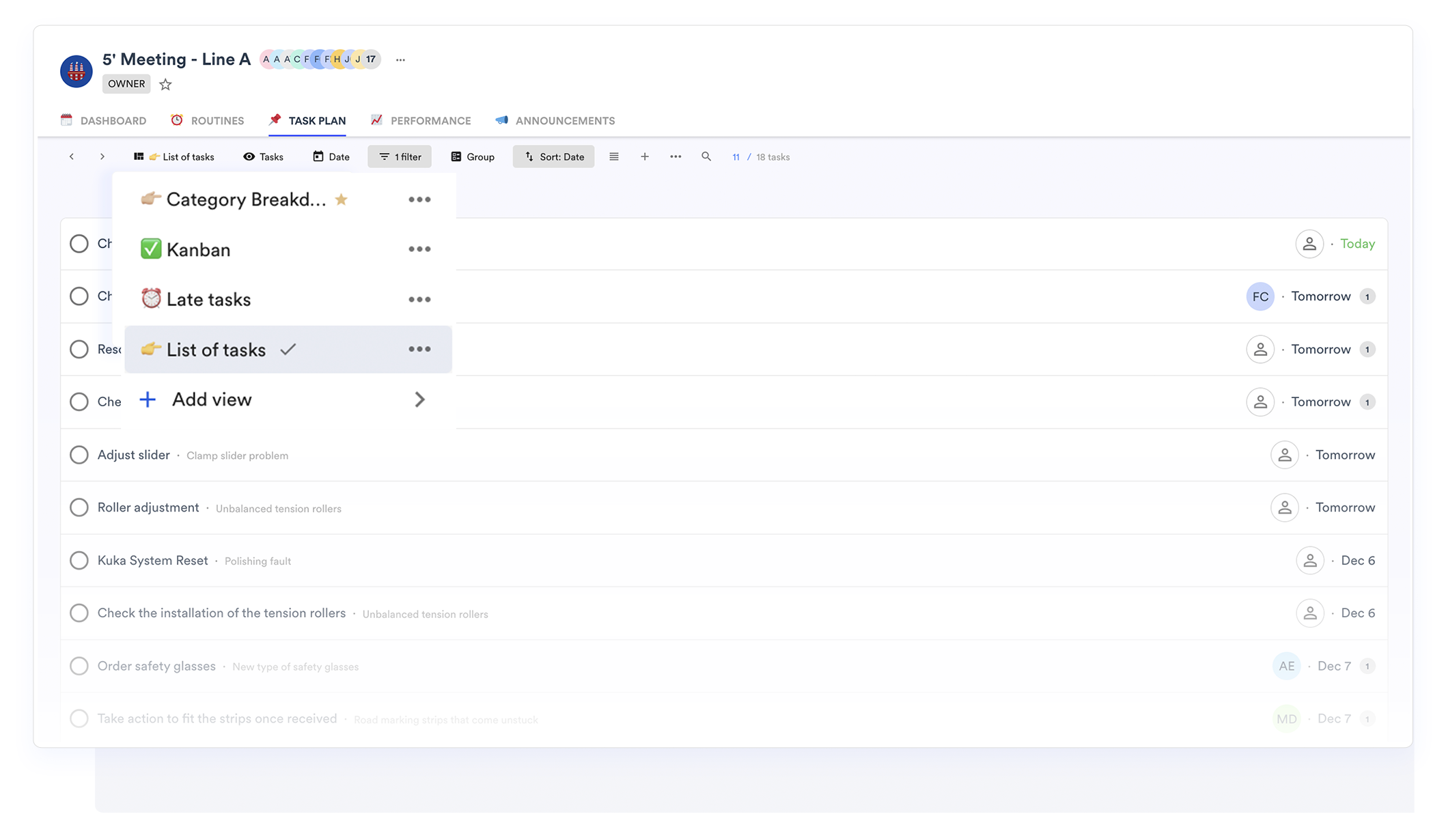Open the three-dot options for Late tasks
Screen dimensions: 1446x840
pos(419,299)
